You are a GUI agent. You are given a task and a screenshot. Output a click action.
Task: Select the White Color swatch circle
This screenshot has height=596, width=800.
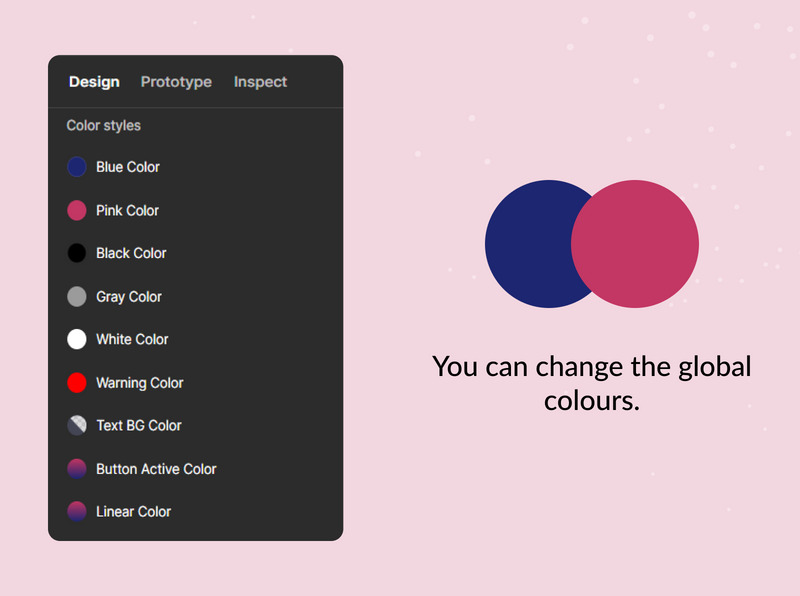point(77,339)
